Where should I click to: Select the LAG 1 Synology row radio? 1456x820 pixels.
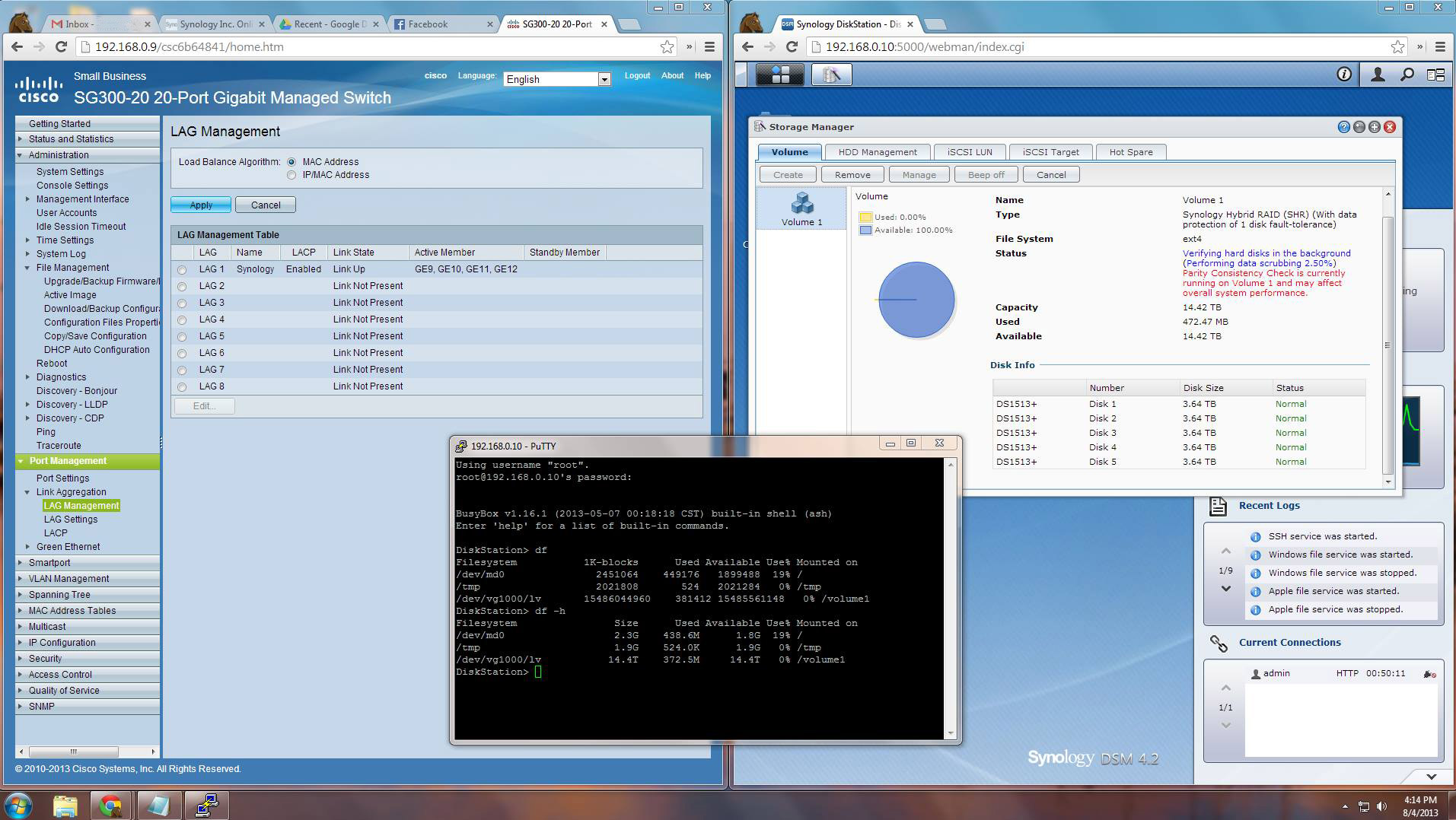pos(182,270)
